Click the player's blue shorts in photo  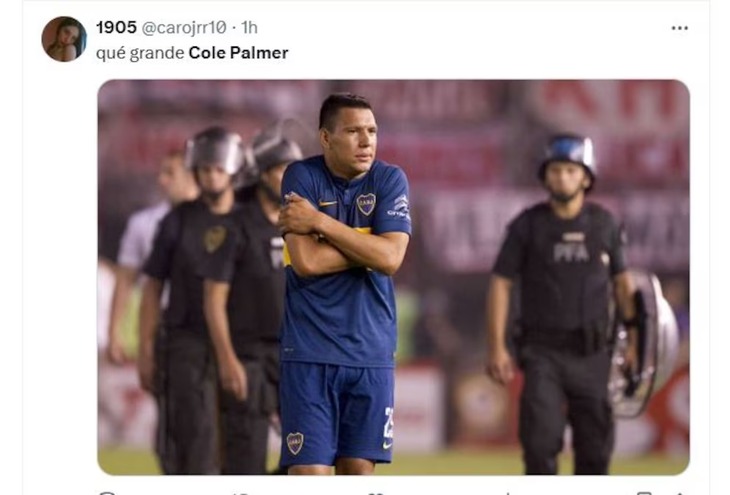(x=336, y=412)
